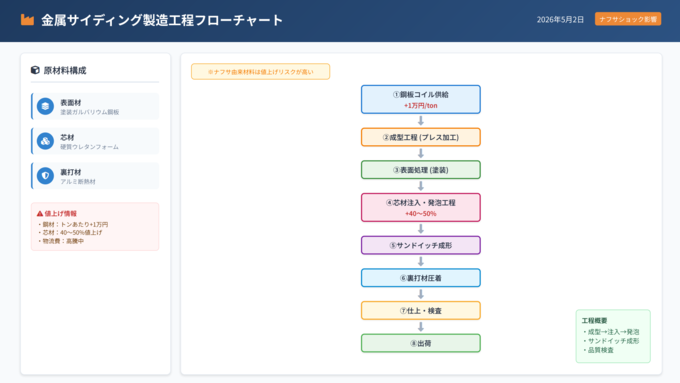Click the shield icon for 裏打材
This screenshot has height=383, width=680.
tap(45, 176)
